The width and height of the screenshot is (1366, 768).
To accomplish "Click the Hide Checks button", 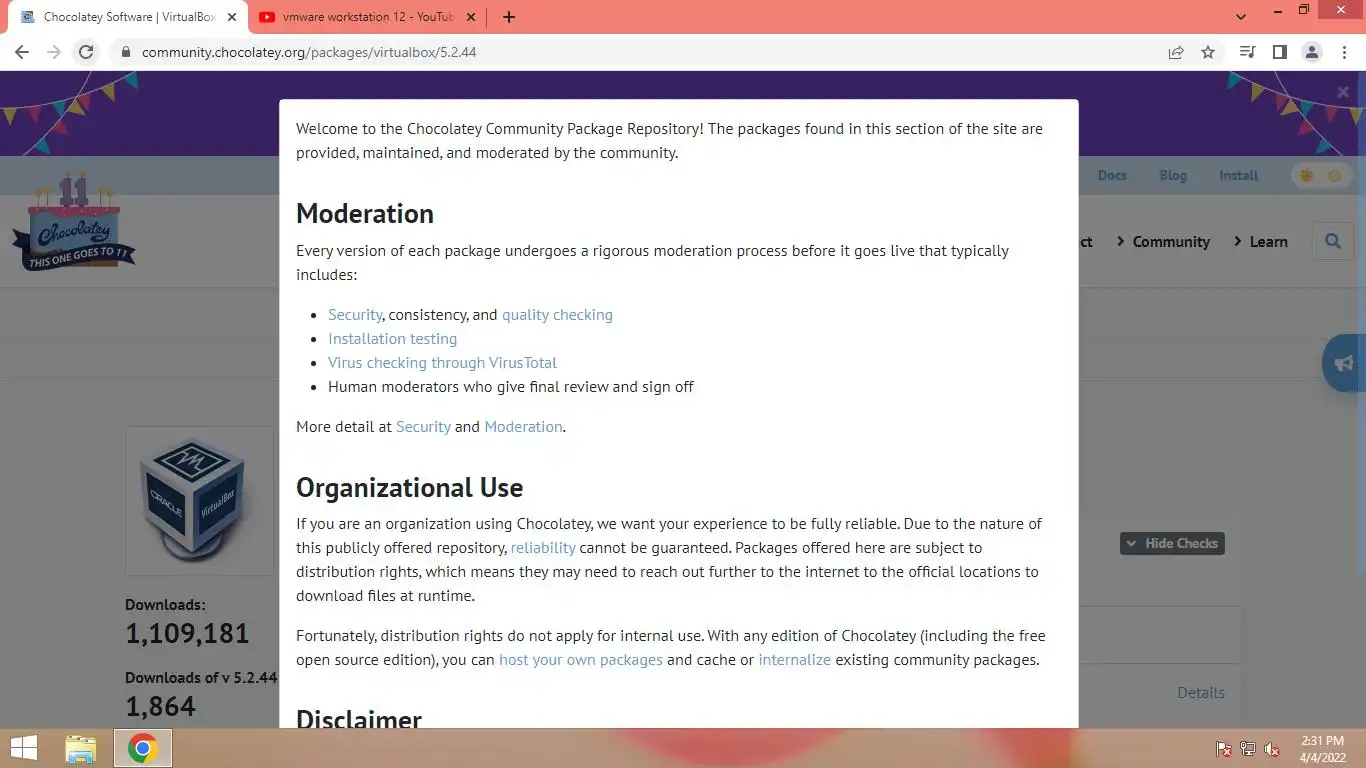I will pyautogui.click(x=1172, y=543).
